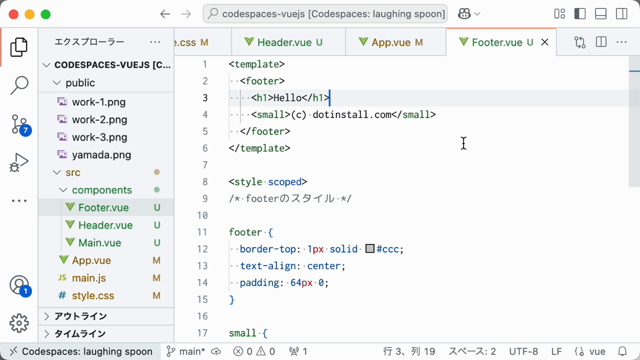
Task: Open the Run and Debug view
Action: click(x=19, y=162)
